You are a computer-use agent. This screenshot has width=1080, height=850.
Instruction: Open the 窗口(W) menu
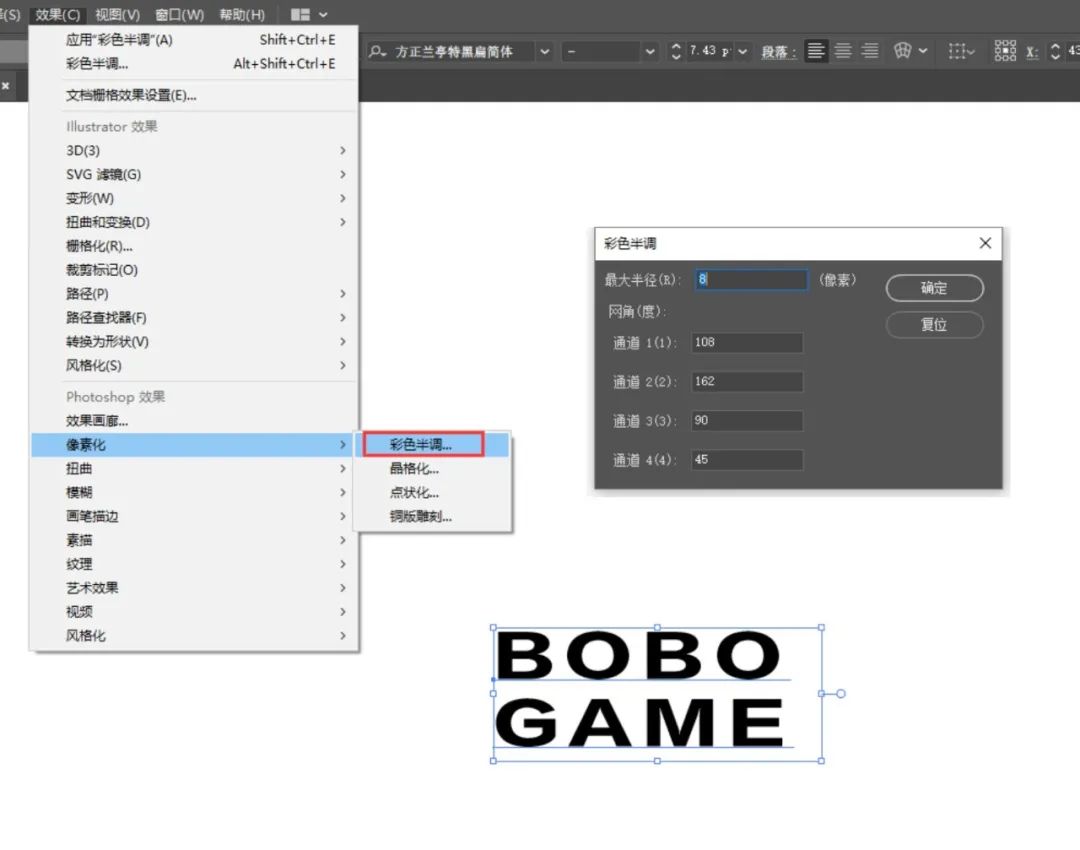pos(180,14)
